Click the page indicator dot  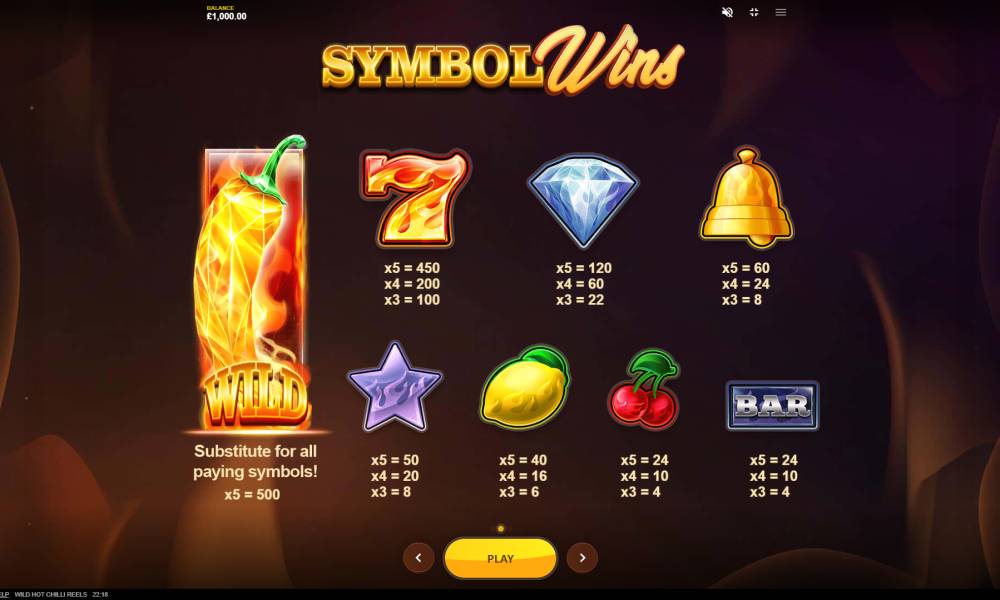click(x=501, y=529)
